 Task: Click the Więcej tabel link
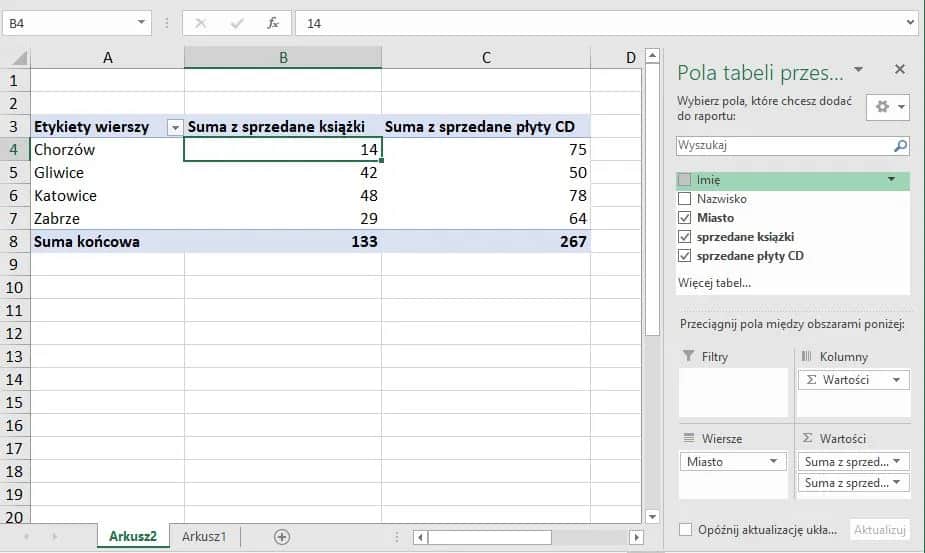[x=714, y=283]
